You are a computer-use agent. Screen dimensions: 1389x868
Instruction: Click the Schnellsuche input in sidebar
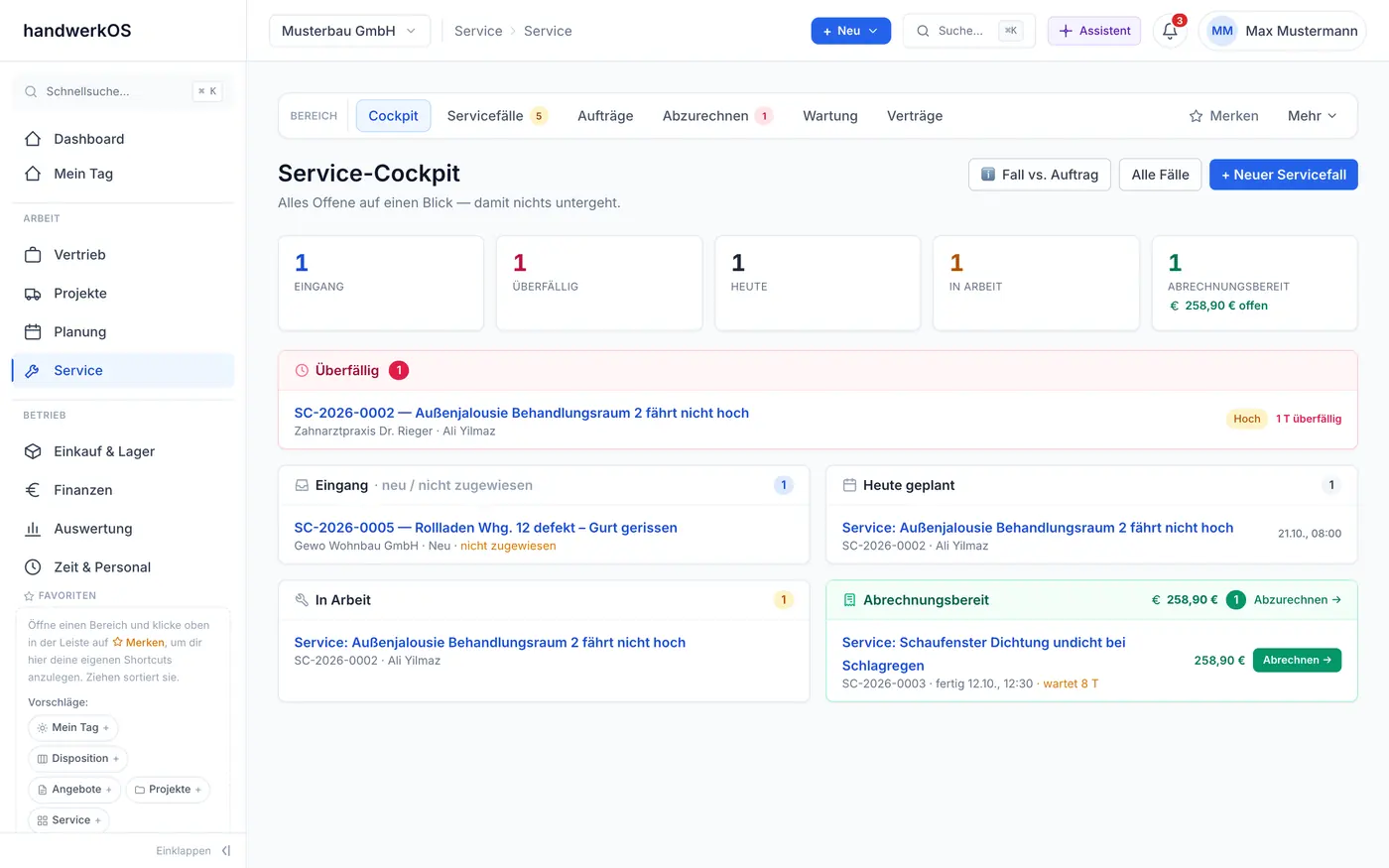[123, 91]
